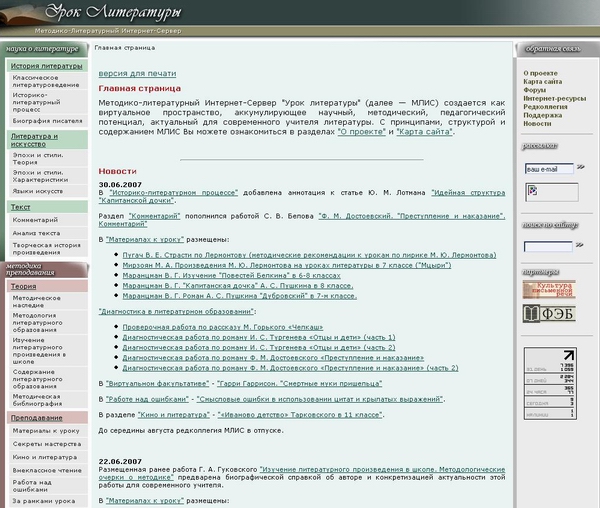Open Историко-литературный процесс menu item
This screenshot has height=508, width=600.
(36, 102)
